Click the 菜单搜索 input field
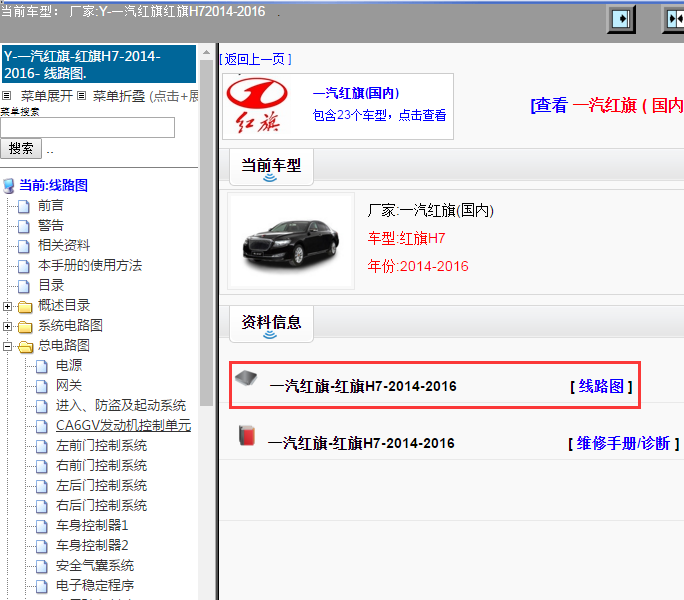Viewport: 684px width, 600px height. [87, 127]
